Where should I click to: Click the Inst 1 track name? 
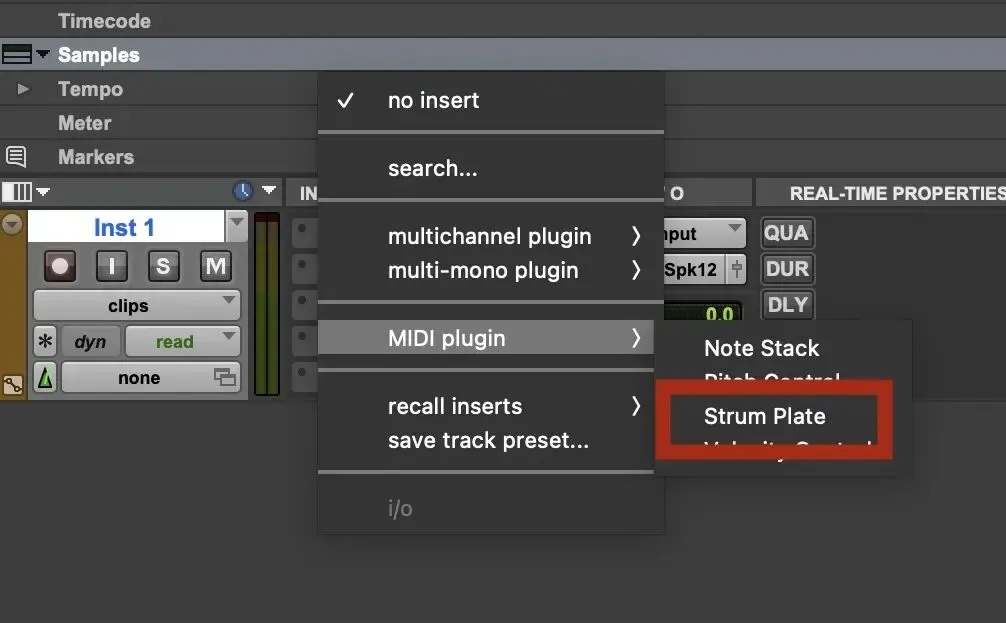[125, 227]
